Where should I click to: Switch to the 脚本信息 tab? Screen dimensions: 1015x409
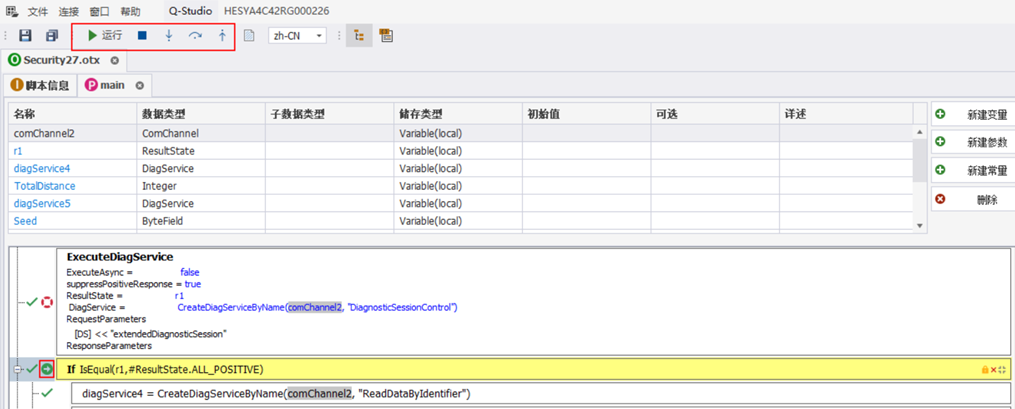click(x=40, y=85)
